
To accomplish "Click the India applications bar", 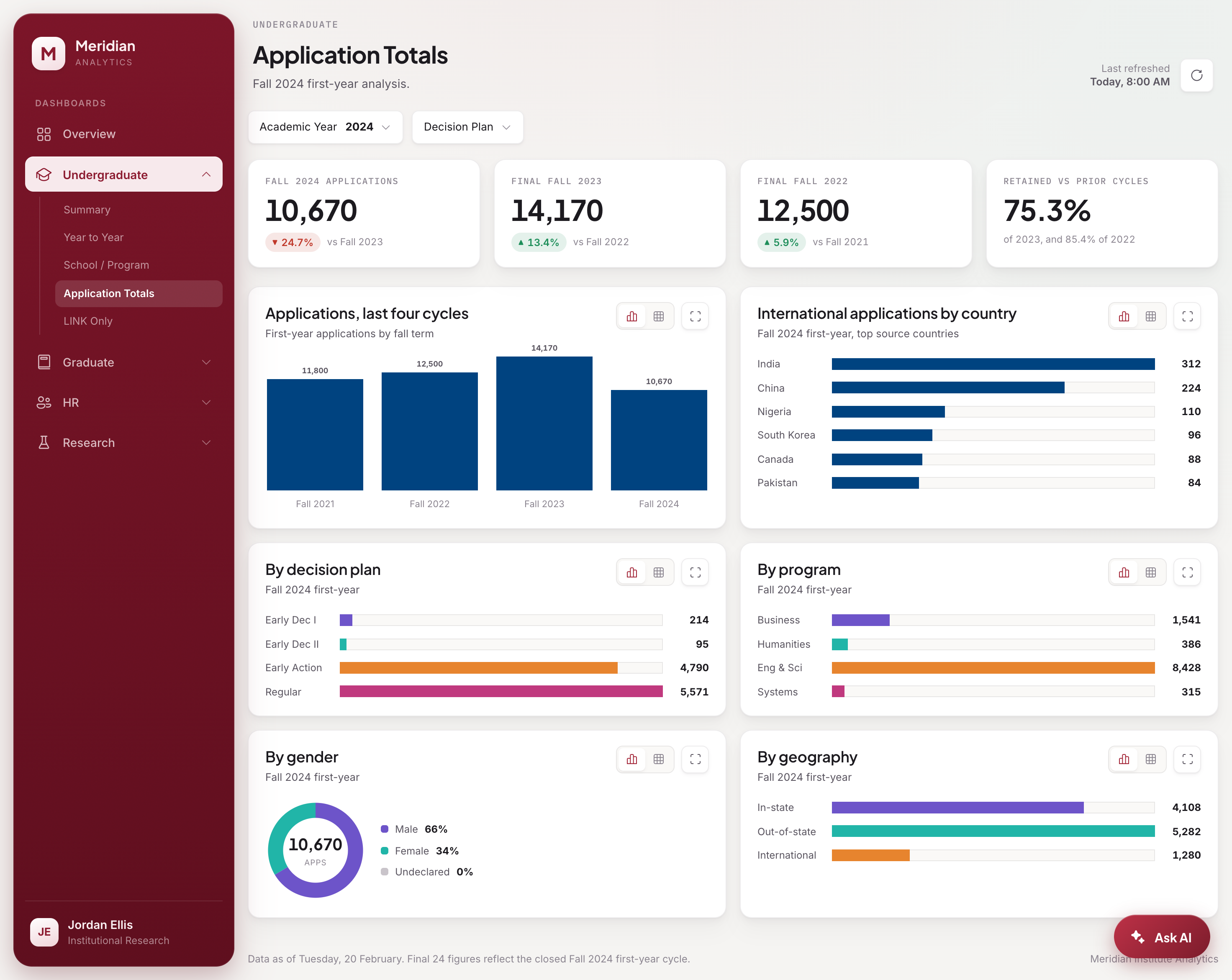I will click(993, 364).
